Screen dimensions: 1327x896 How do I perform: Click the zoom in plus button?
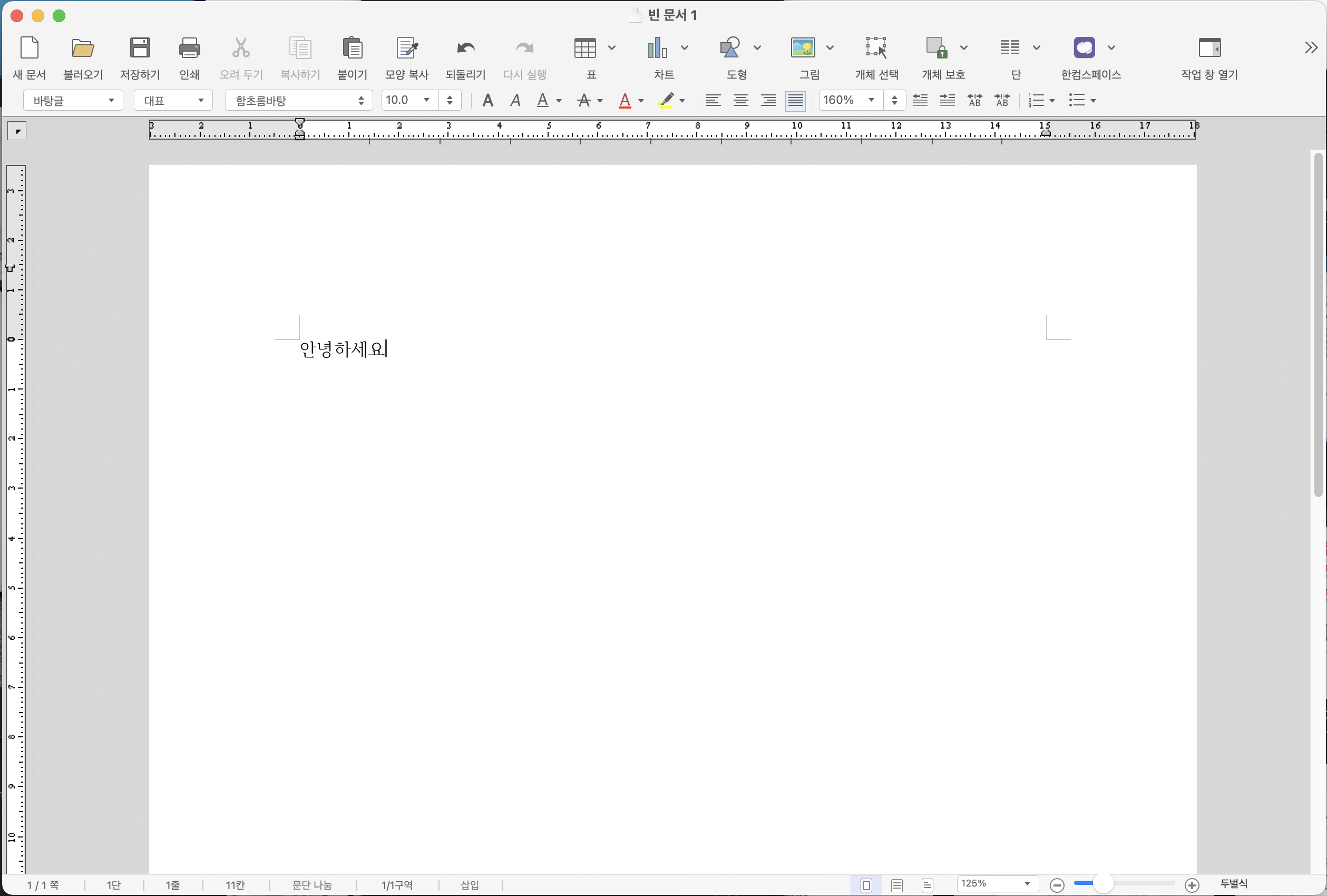(x=1192, y=885)
